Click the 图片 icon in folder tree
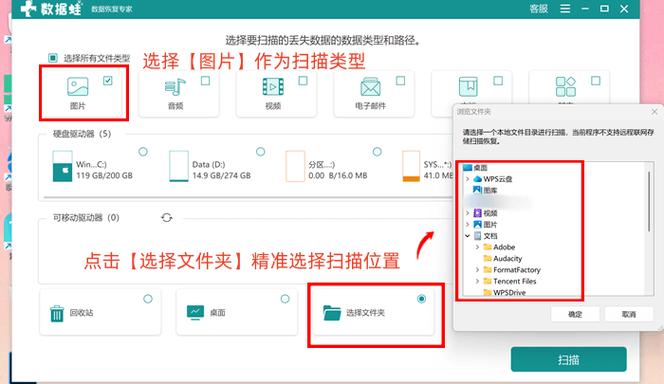Viewport: 664px width, 384px height. [478, 224]
